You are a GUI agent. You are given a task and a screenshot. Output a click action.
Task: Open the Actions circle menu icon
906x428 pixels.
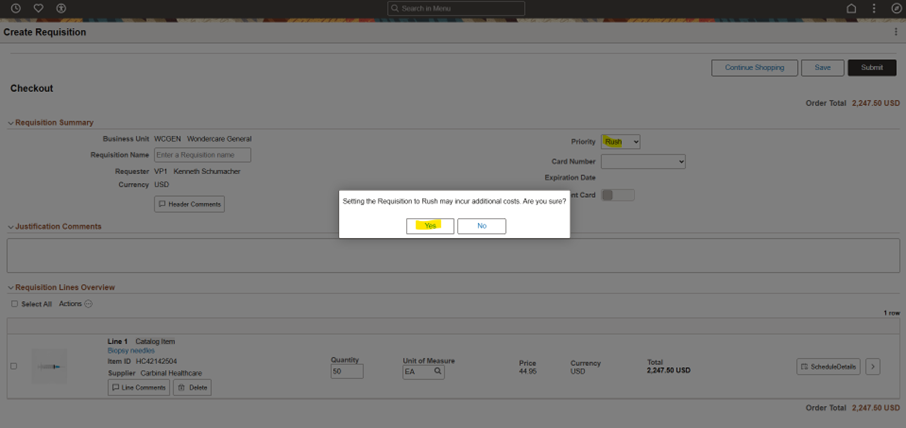tap(88, 304)
